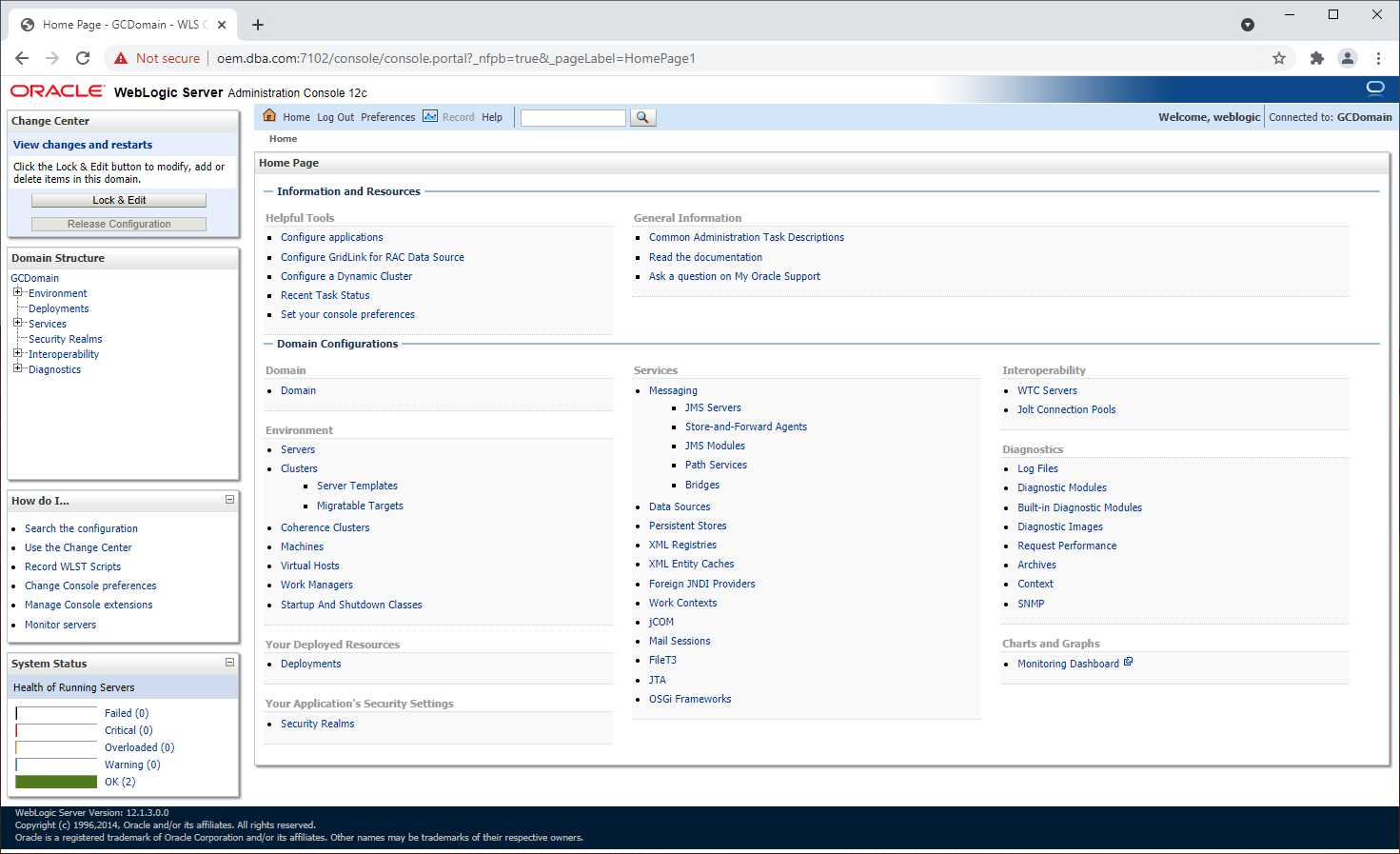This screenshot has height=854, width=1400.
Task: Go back in browser history
Action: [22, 58]
